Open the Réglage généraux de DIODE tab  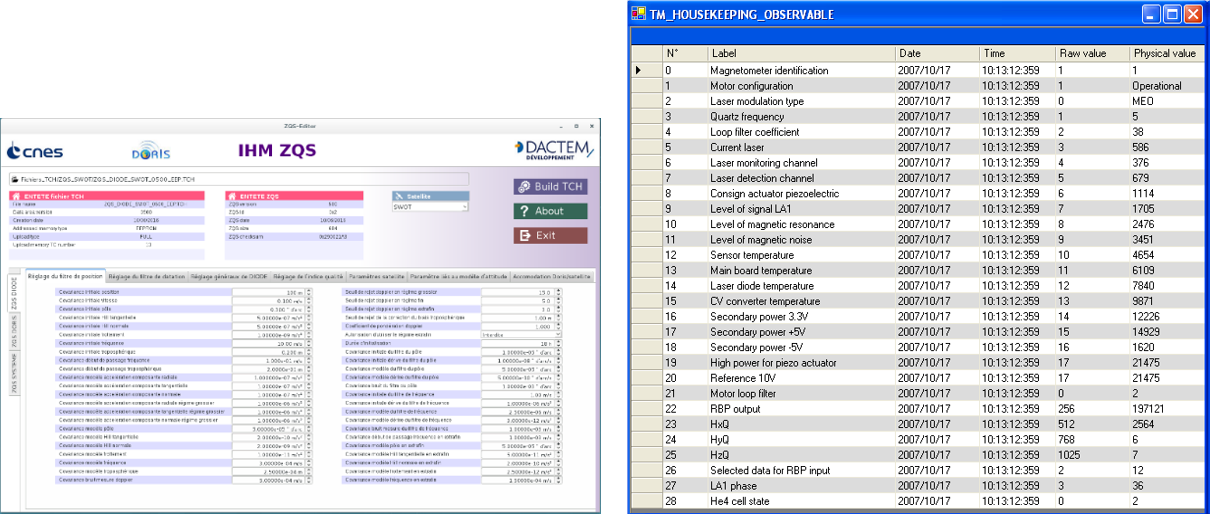(x=228, y=275)
